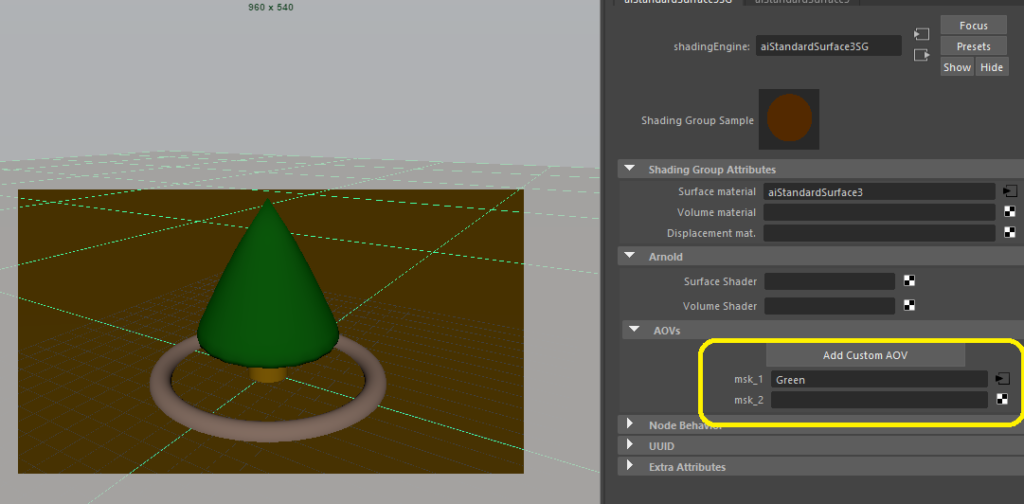Expand the UUID section
Viewport: 1024px width, 504px height.
tap(630, 445)
